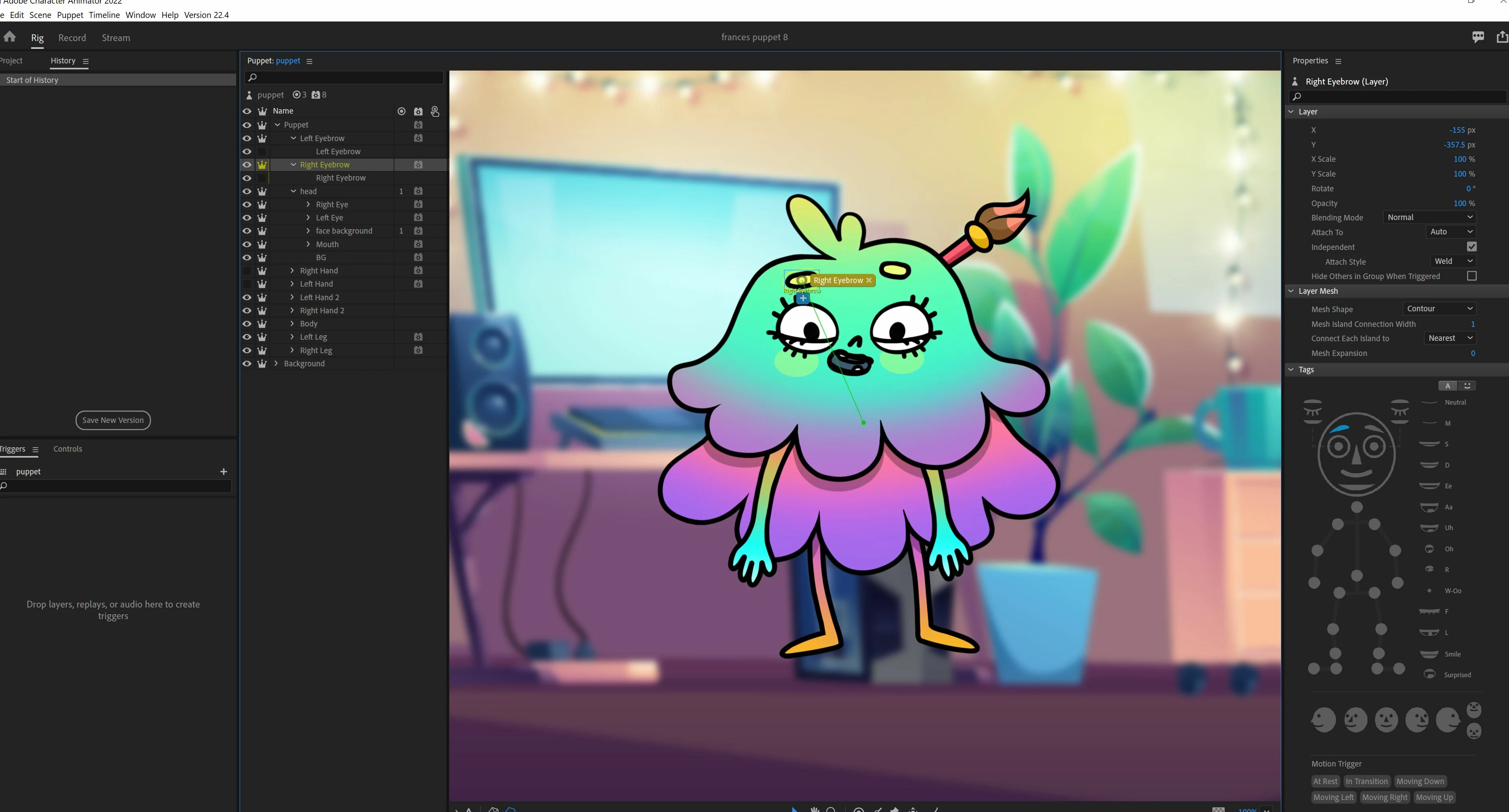Add a new trigger with plus icon
This screenshot has height=812, width=1509.
point(223,471)
